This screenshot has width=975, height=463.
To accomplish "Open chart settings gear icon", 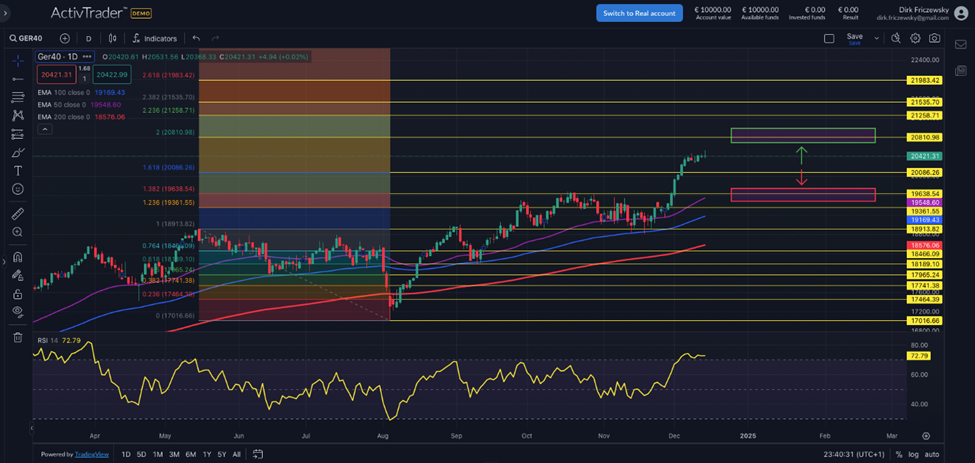I will [x=915, y=38].
